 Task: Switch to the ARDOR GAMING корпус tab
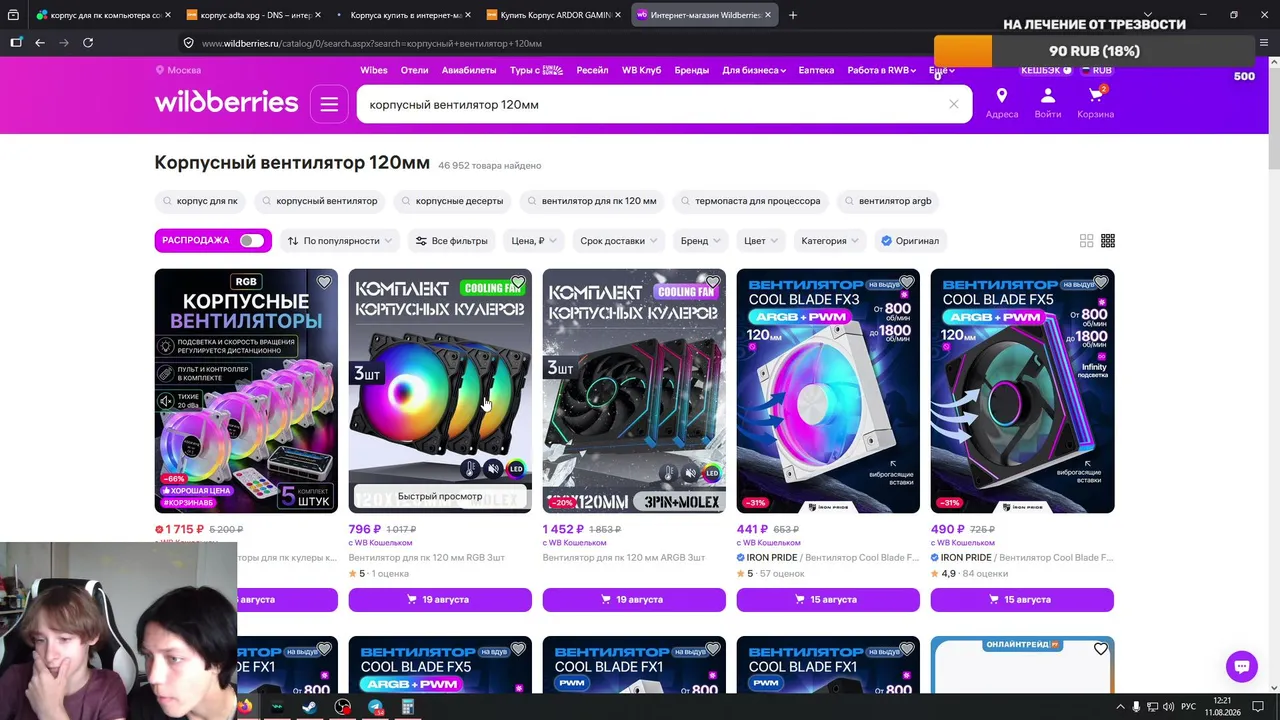(x=553, y=15)
